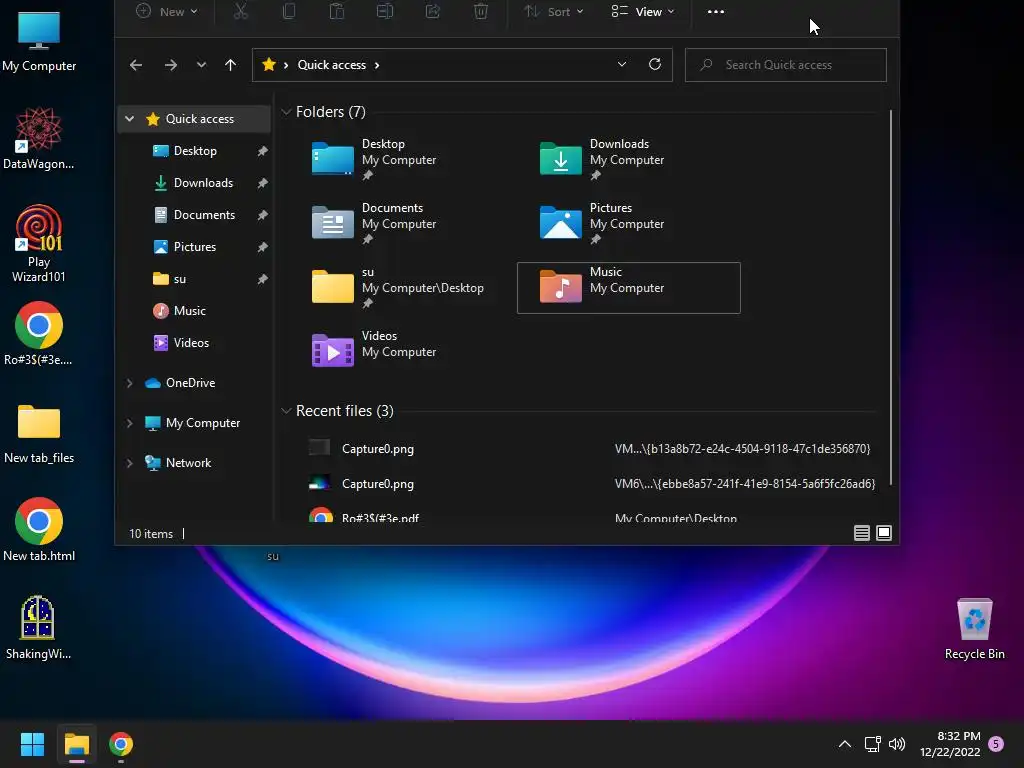Unpin Desktop using its sidebar pin icon
Viewport: 1024px width, 768px height.
[263, 151]
